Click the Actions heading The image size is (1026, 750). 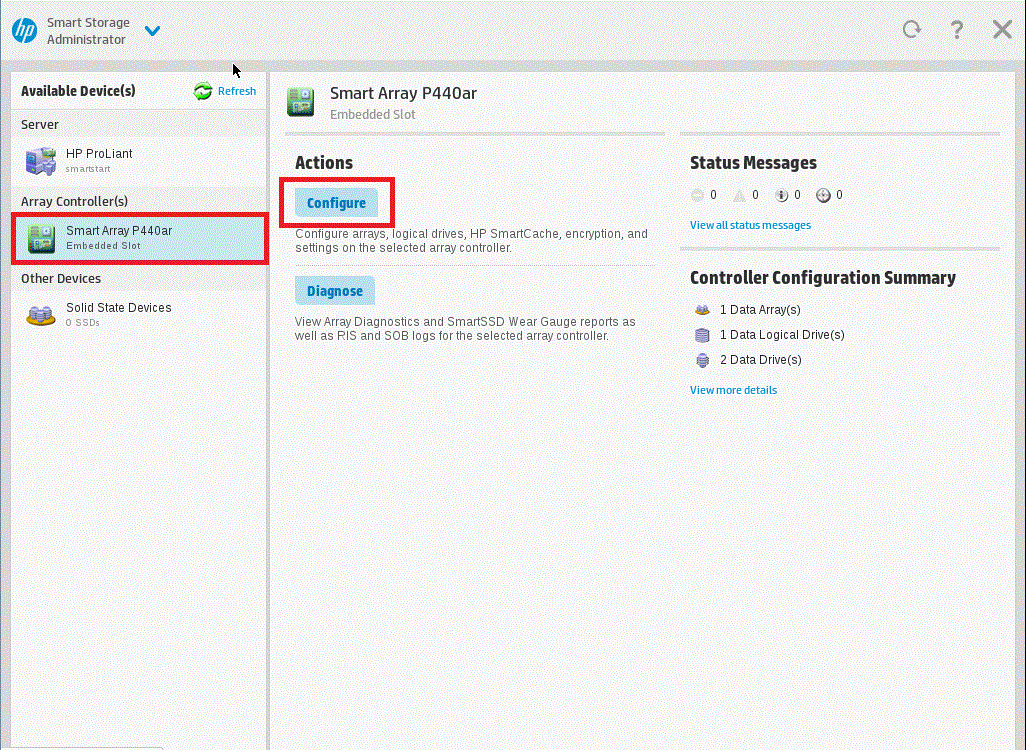click(324, 163)
